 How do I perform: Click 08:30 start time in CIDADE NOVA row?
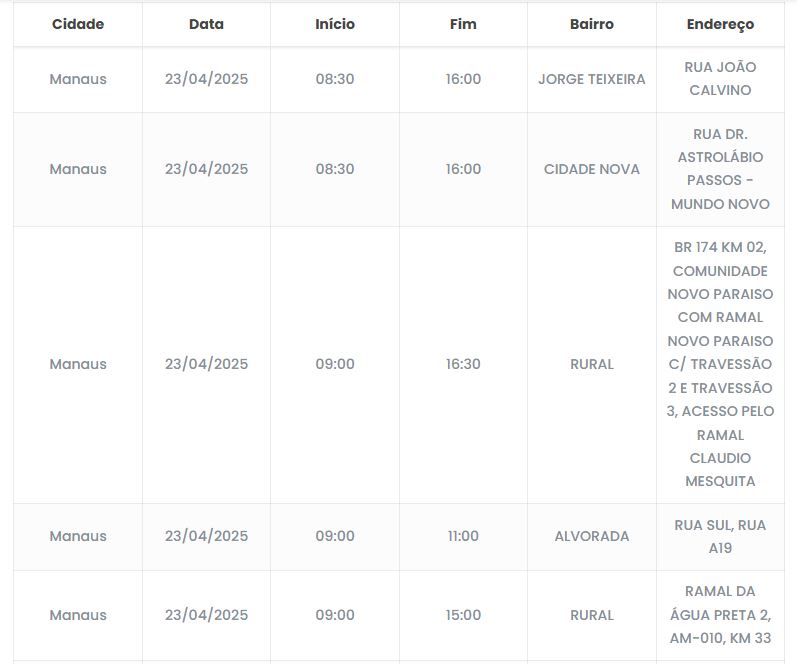(335, 169)
